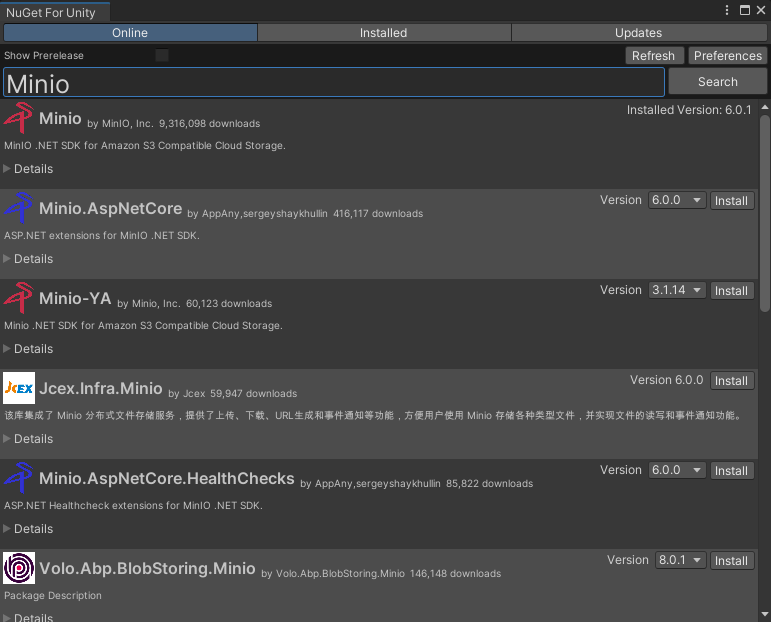Expand Details for Jcex.Infra.Minio
Screen dimensions: 771x622
[x=29, y=439]
